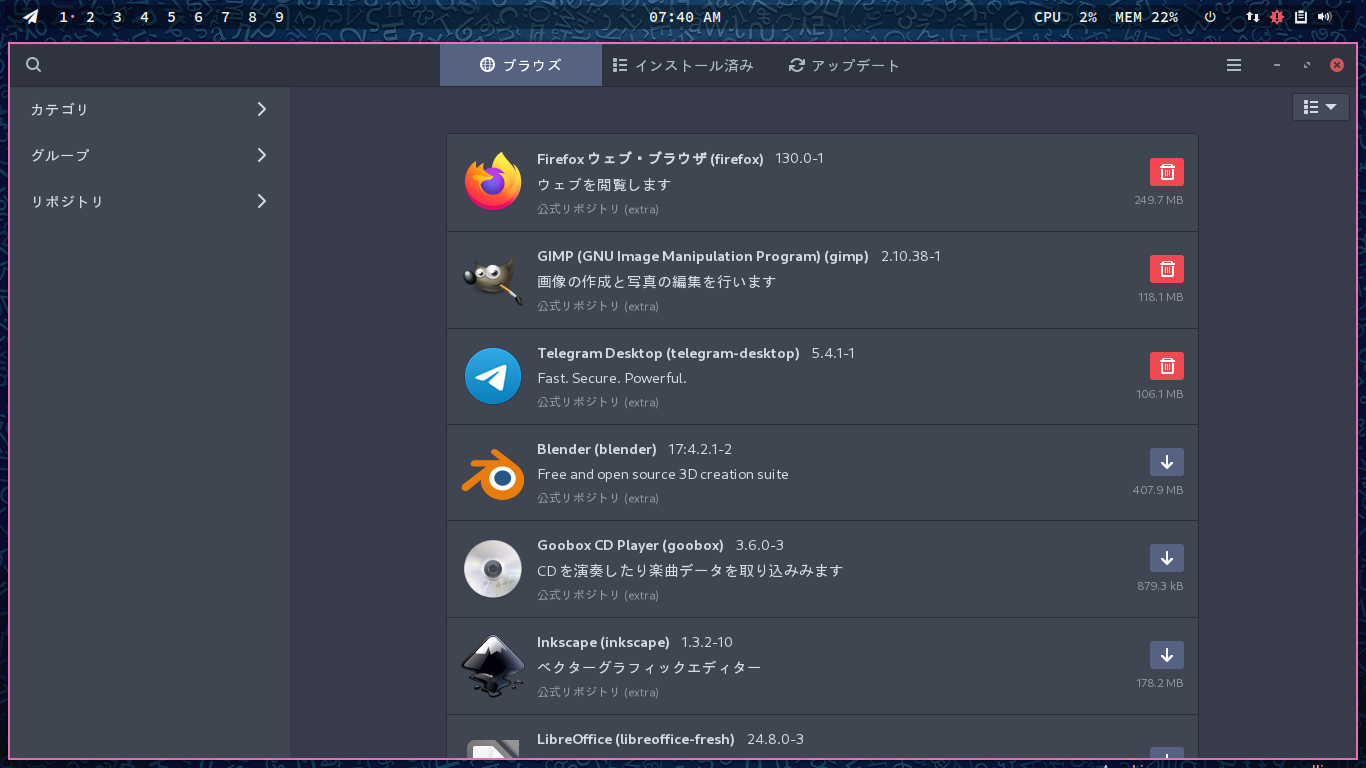Switch to workspace 2
This screenshot has width=1366, height=768.
point(91,17)
